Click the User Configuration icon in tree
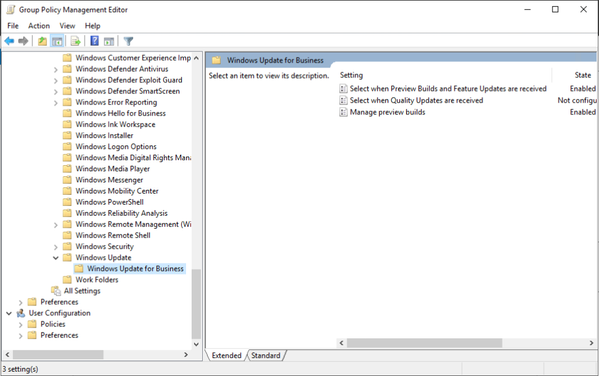The width and height of the screenshot is (599, 376). tap(21, 313)
